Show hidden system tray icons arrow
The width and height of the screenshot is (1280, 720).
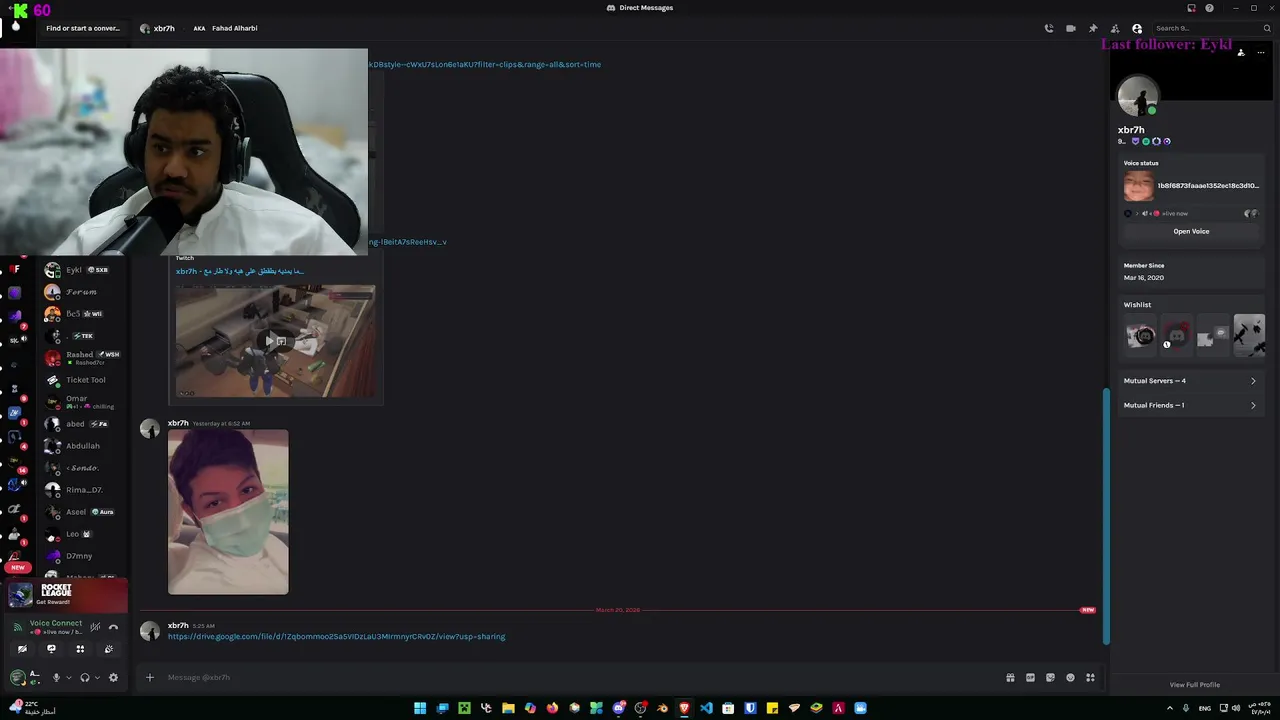tap(1170, 708)
